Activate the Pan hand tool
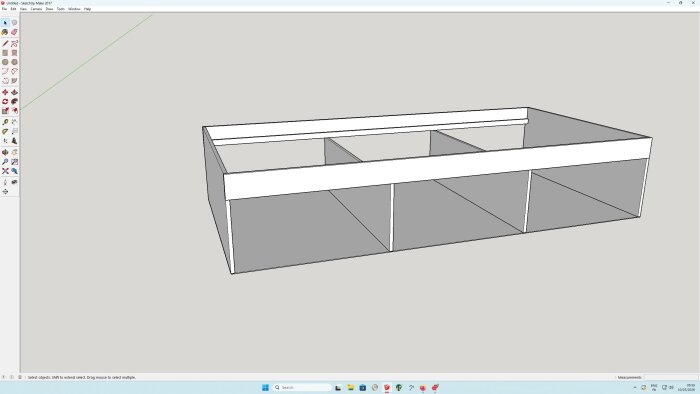 tap(14, 153)
